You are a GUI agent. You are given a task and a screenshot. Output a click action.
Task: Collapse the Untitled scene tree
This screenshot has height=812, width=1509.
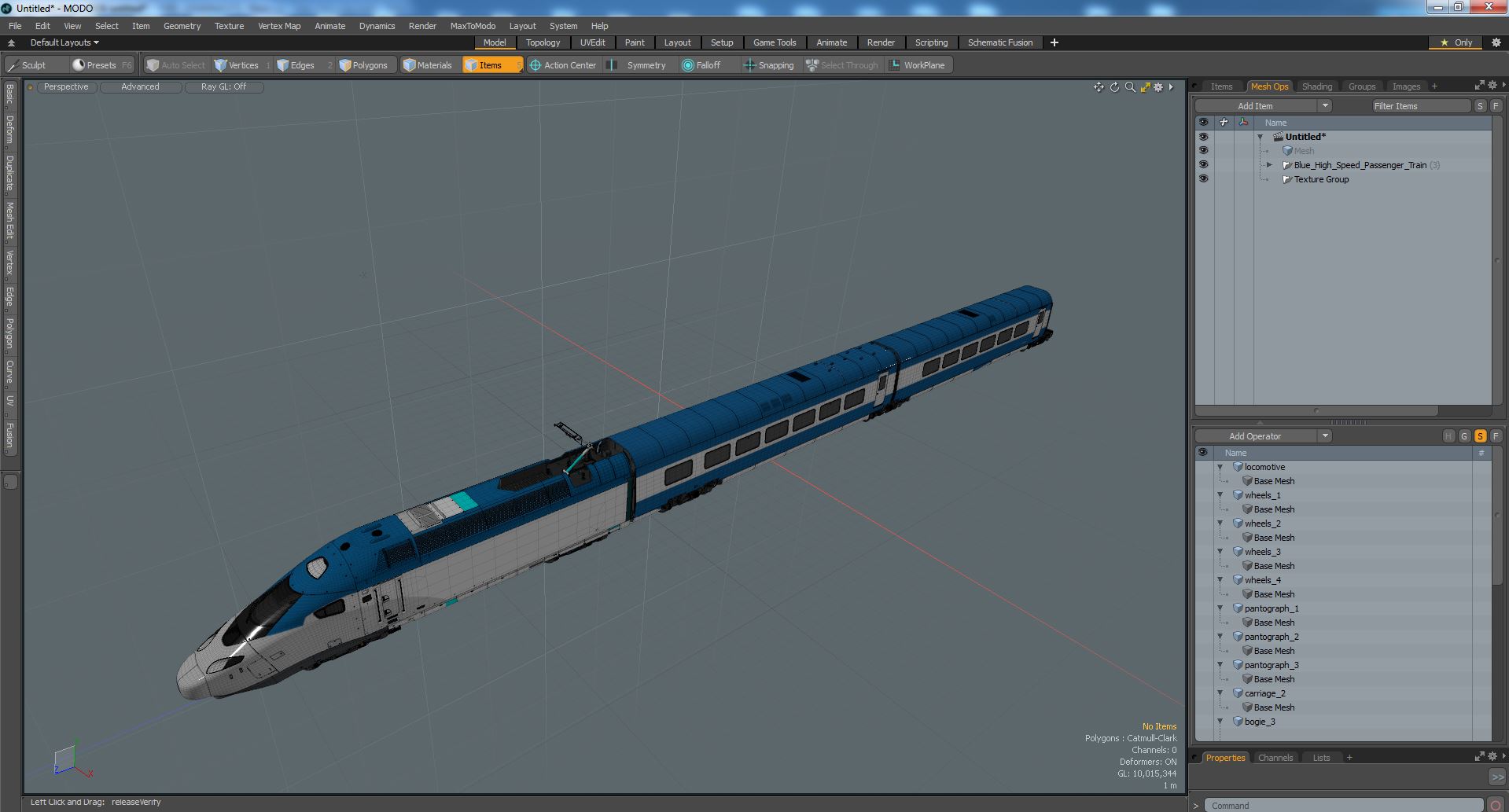(x=1261, y=137)
